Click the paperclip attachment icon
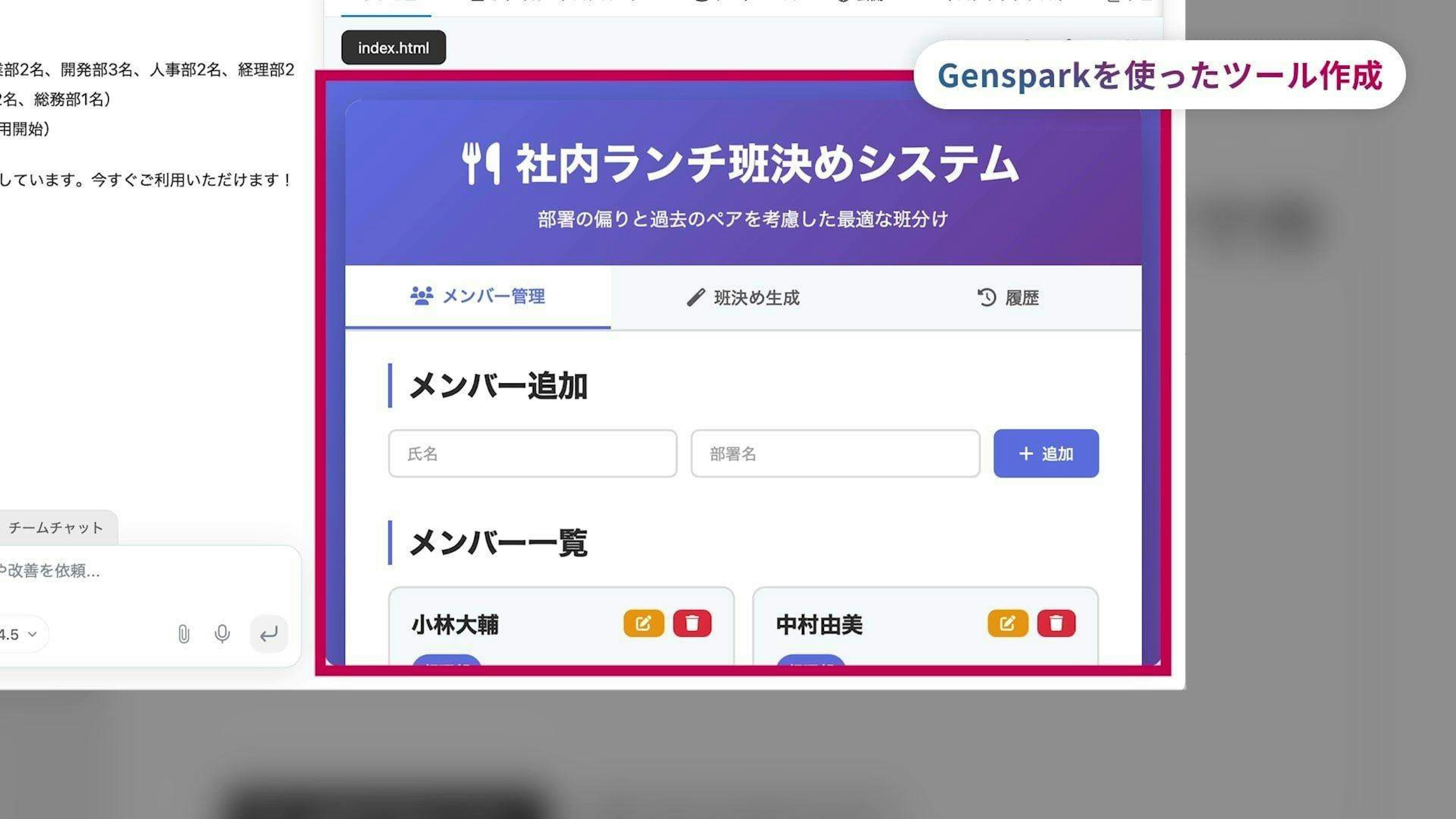Image resolution: width=1456 pixels, height=819 pixels. [184, 634]
